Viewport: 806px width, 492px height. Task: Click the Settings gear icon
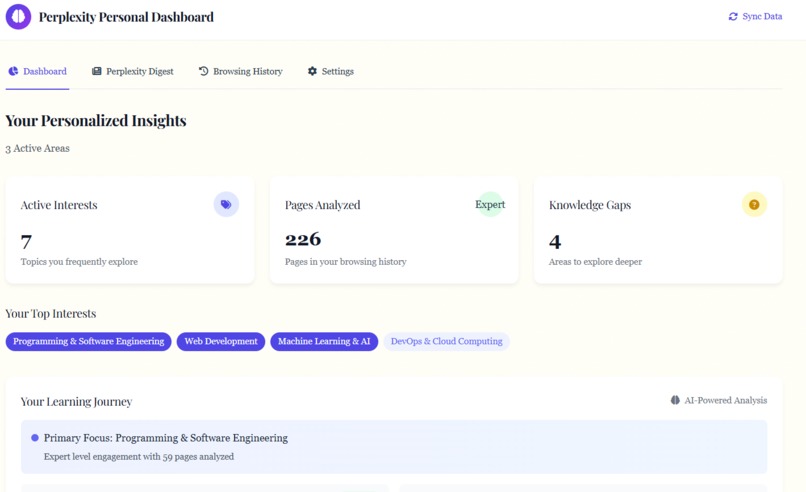coord(312,71)
